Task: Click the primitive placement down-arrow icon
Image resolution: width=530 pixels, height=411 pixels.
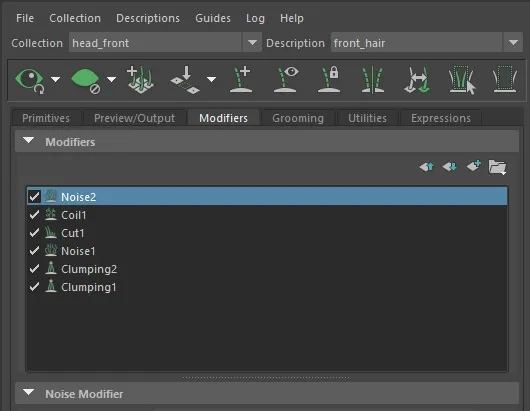Action: [x=185, y=80]
